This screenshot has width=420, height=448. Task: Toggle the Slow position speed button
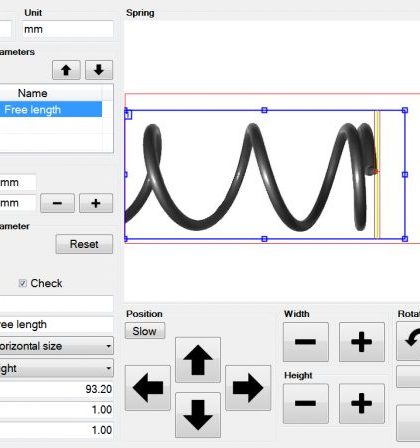point(145,331)
